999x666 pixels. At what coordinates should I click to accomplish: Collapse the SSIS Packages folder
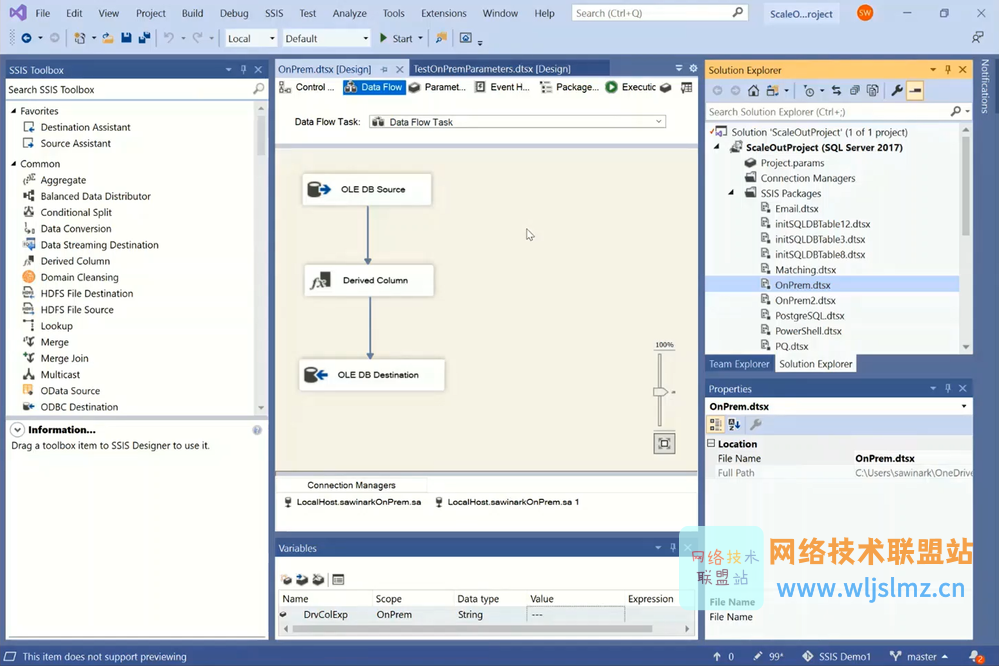pyautogui.click(x=731, y=193)
